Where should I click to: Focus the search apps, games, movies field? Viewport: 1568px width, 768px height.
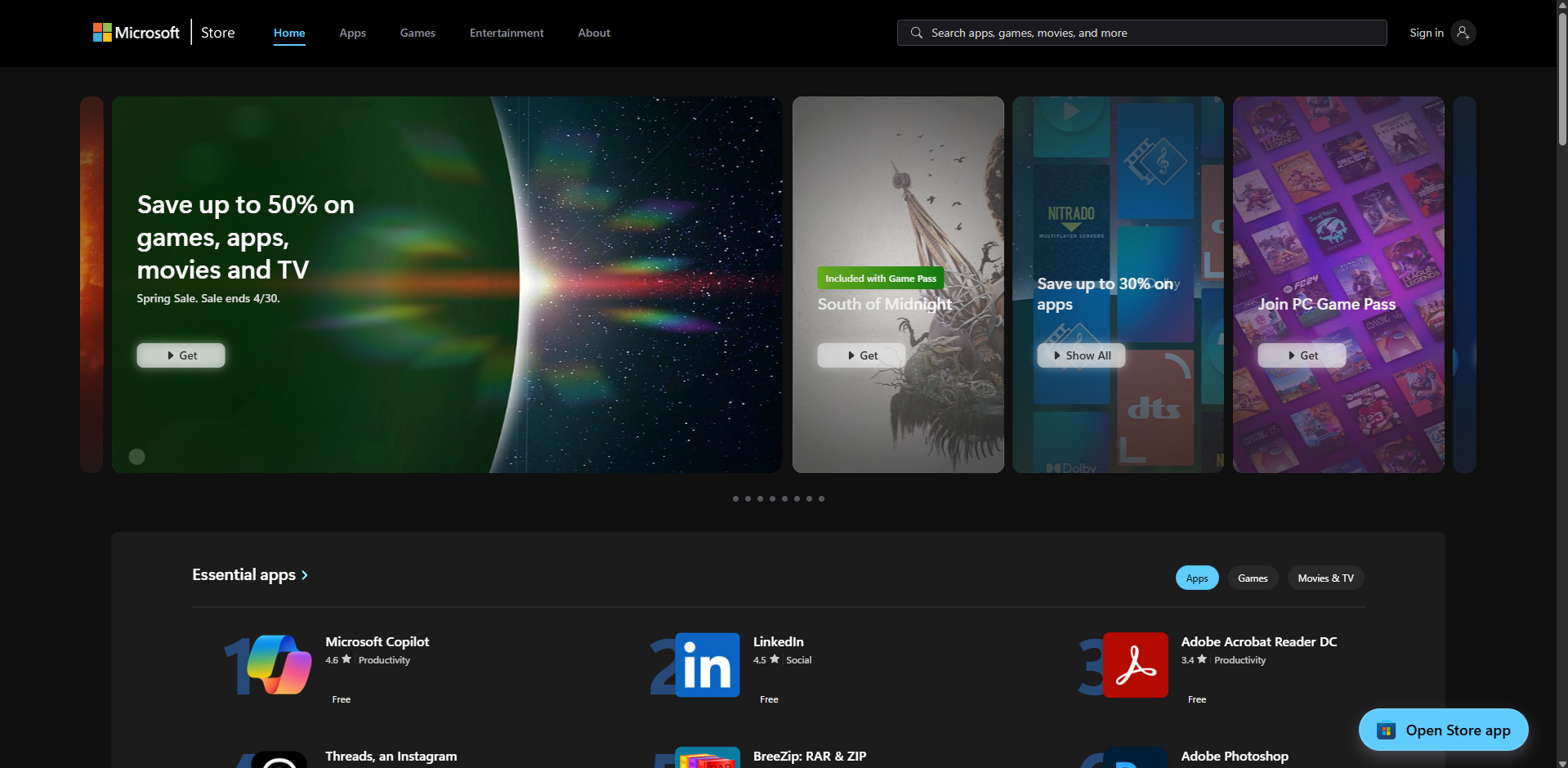click(1142, 33)
